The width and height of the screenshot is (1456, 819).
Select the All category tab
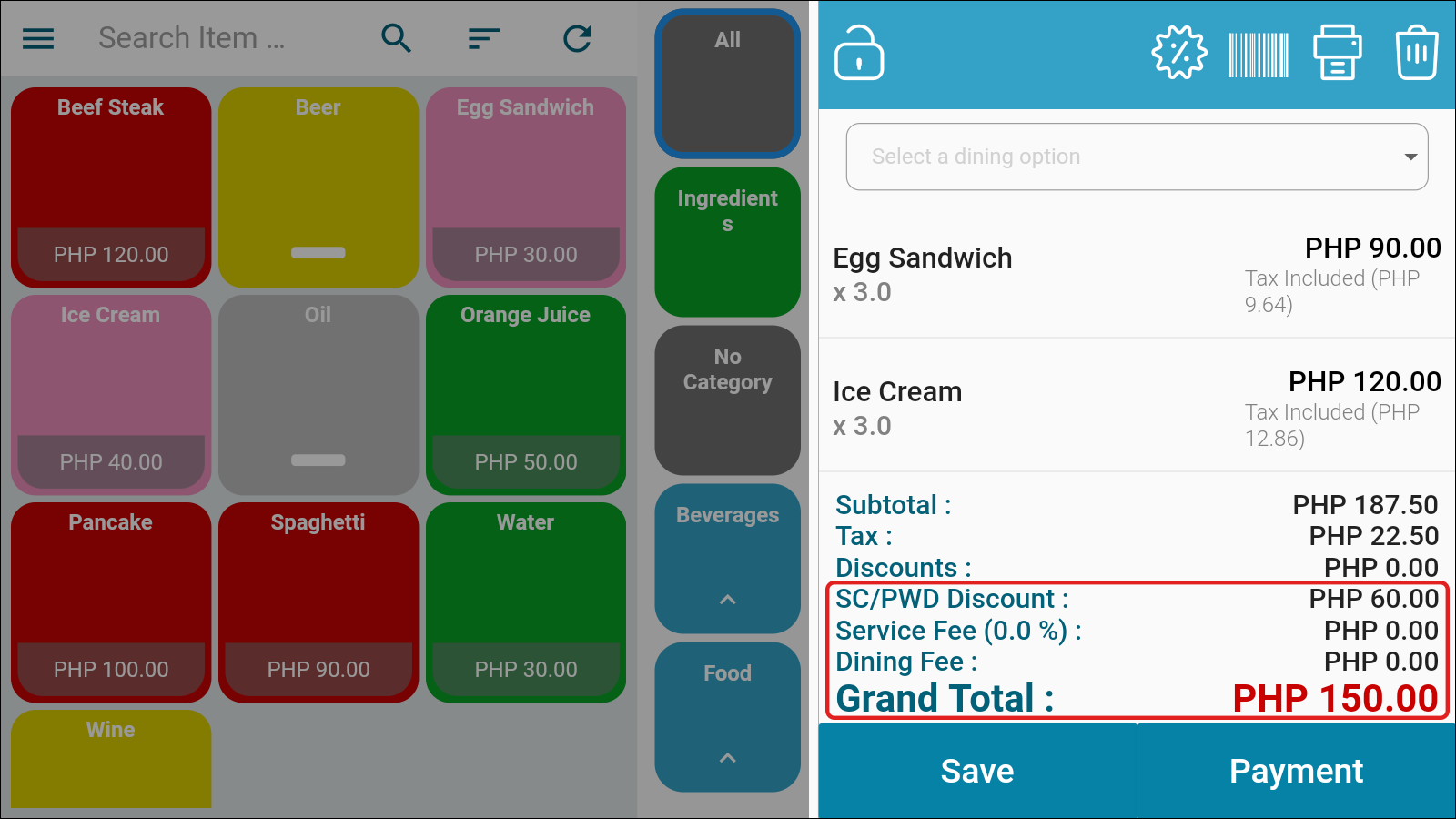(728, 84)
